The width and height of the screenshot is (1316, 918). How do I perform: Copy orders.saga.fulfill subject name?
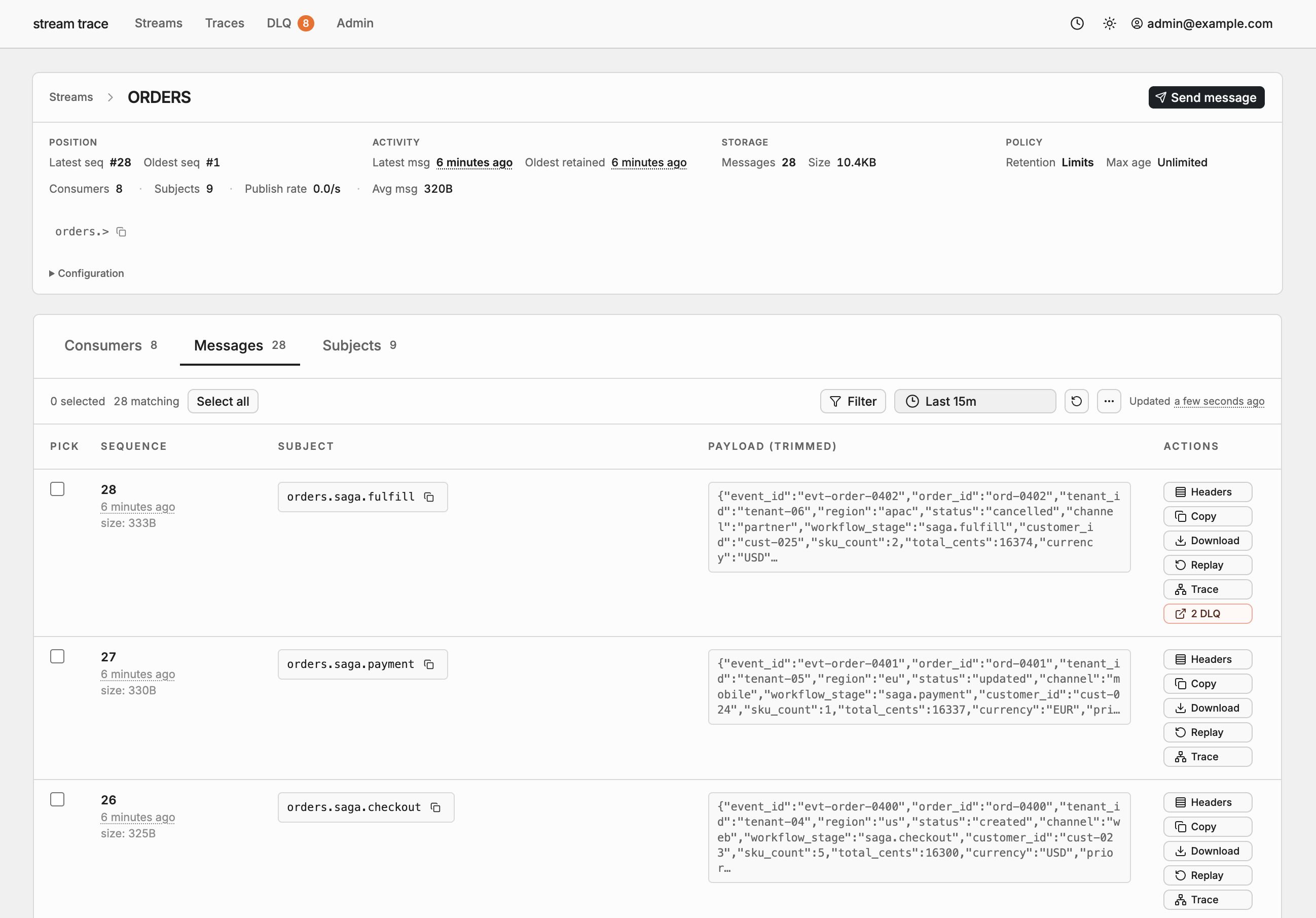(429, 497)
